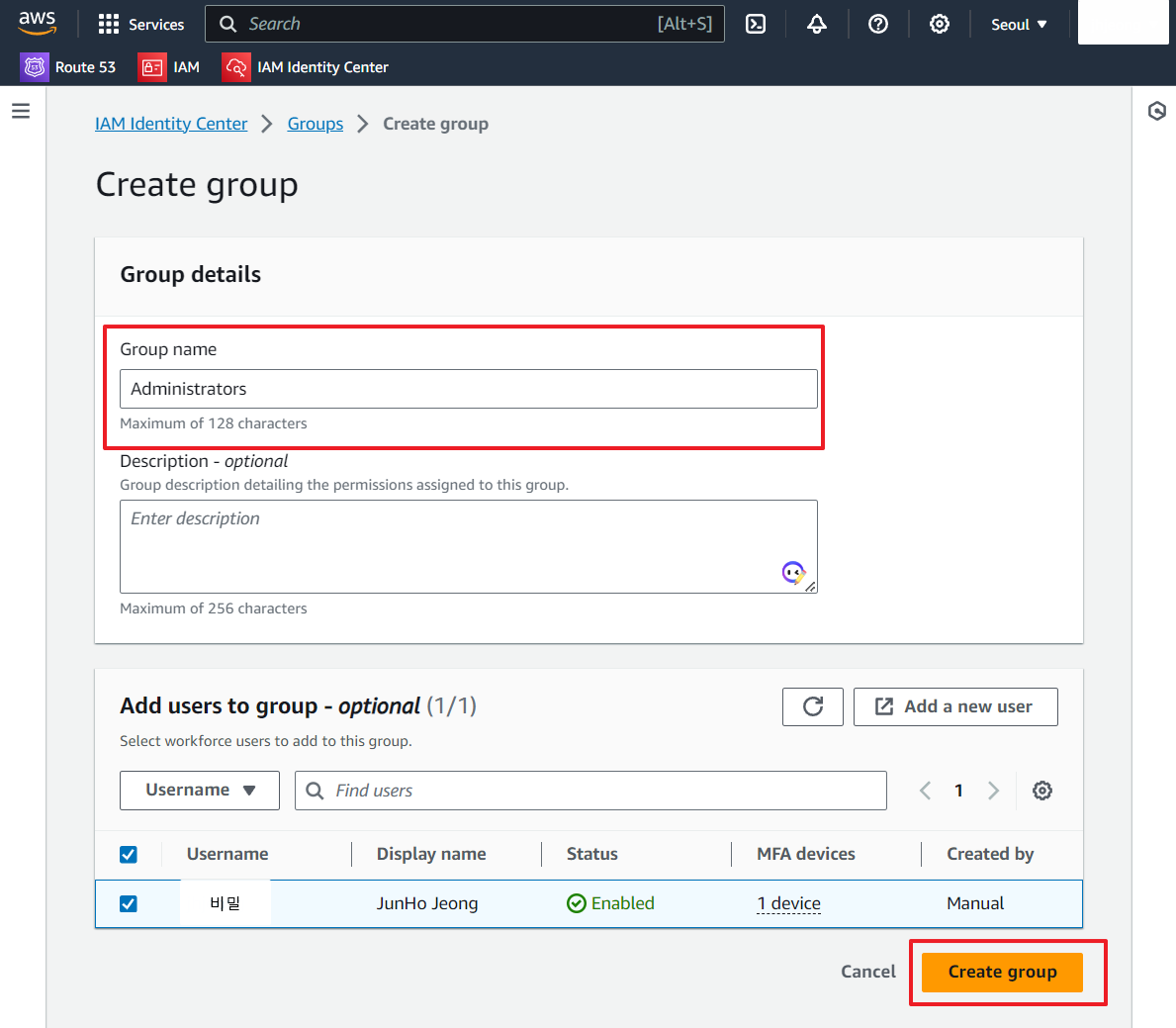The image size is (1176, 1028).
Task: Toggle the side navigation hamburger menu
Action: coord(21,111)
